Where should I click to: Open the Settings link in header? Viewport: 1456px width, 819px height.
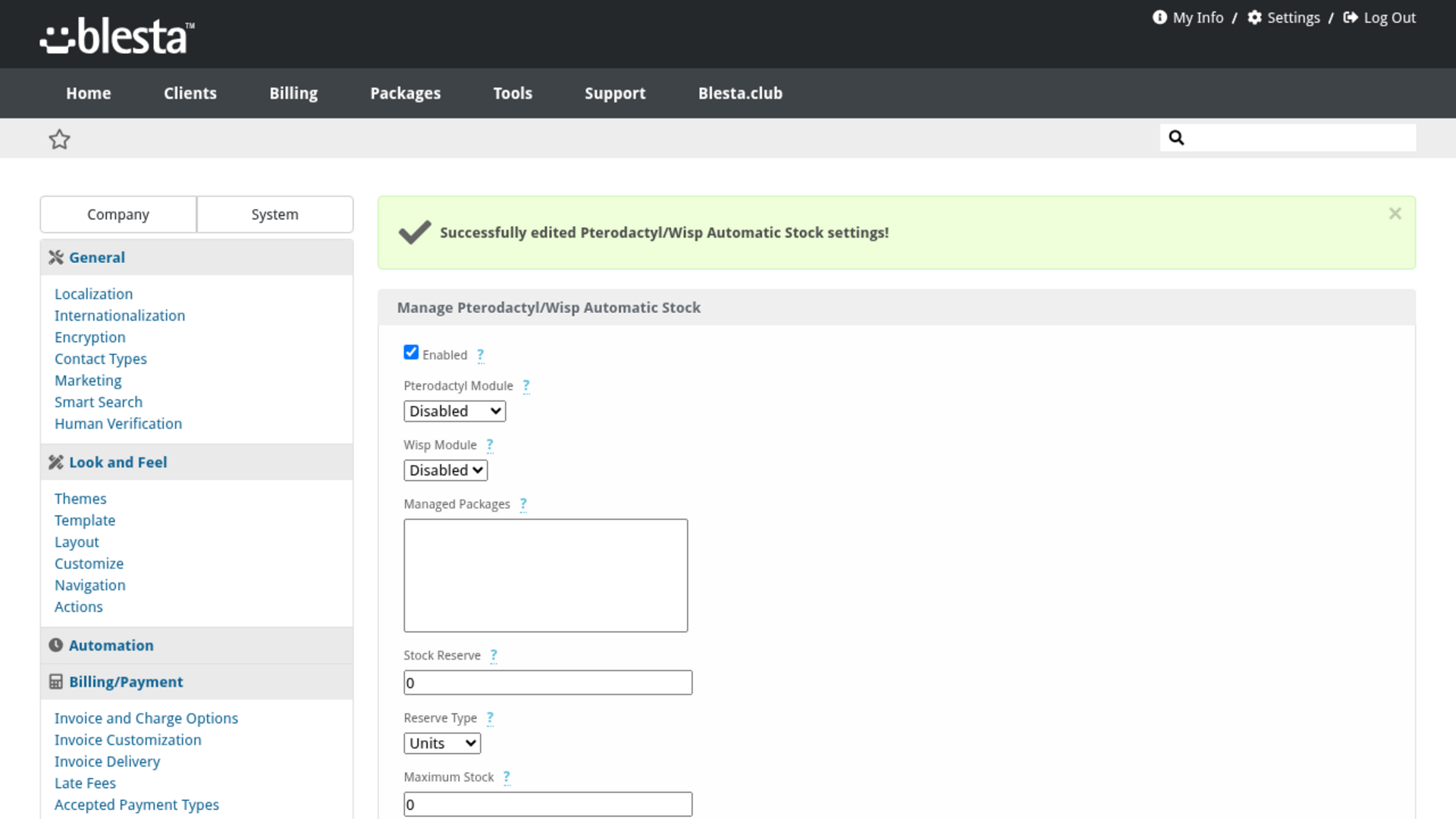(1294, 17)
